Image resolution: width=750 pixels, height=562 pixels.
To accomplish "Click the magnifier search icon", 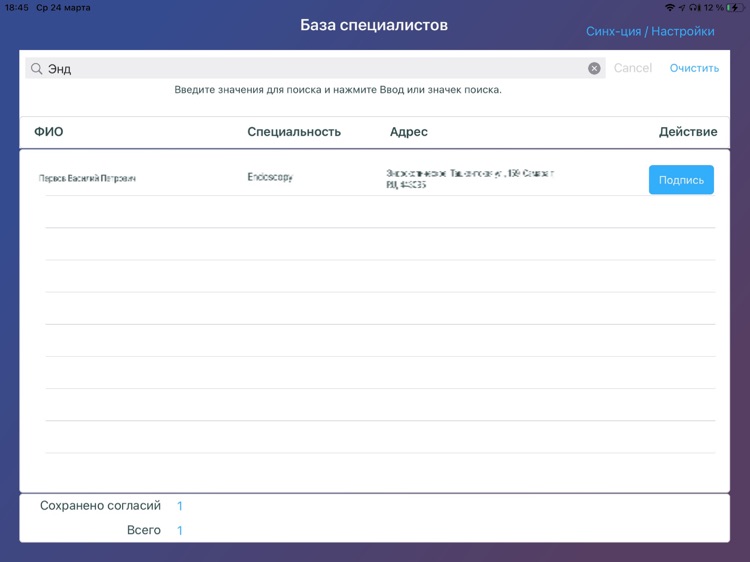I will 36,69.
